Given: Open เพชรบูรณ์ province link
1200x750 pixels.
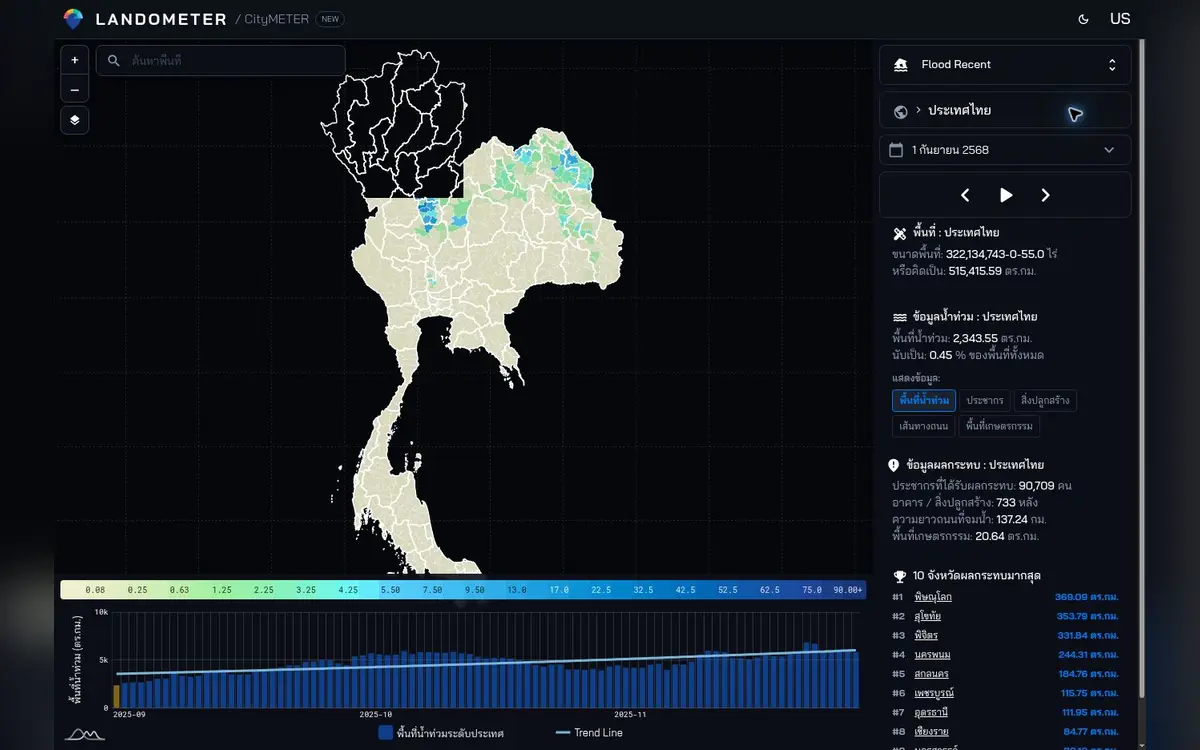Looking at the screenshot, I should coord(934,693).
